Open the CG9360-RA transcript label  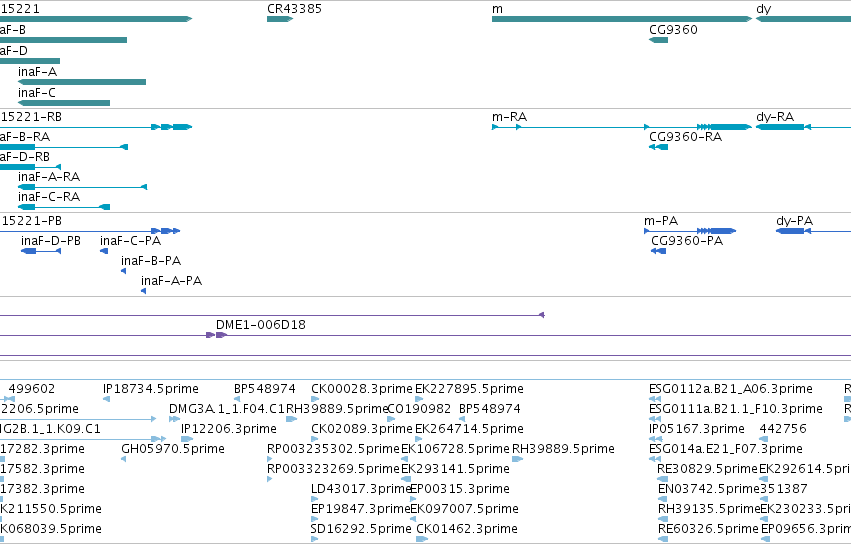685,137
